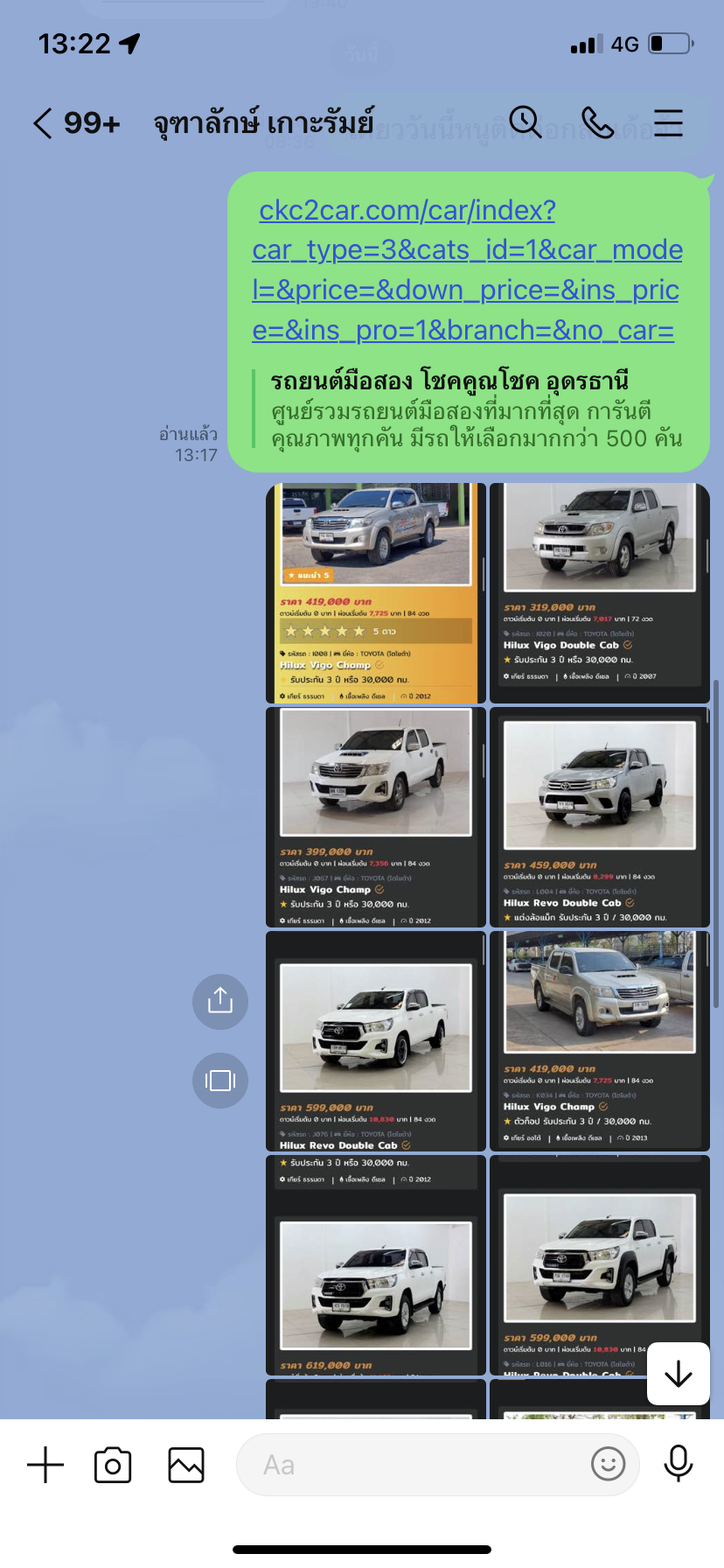Tap the share icon beside photos

[x=220, y=1001]
